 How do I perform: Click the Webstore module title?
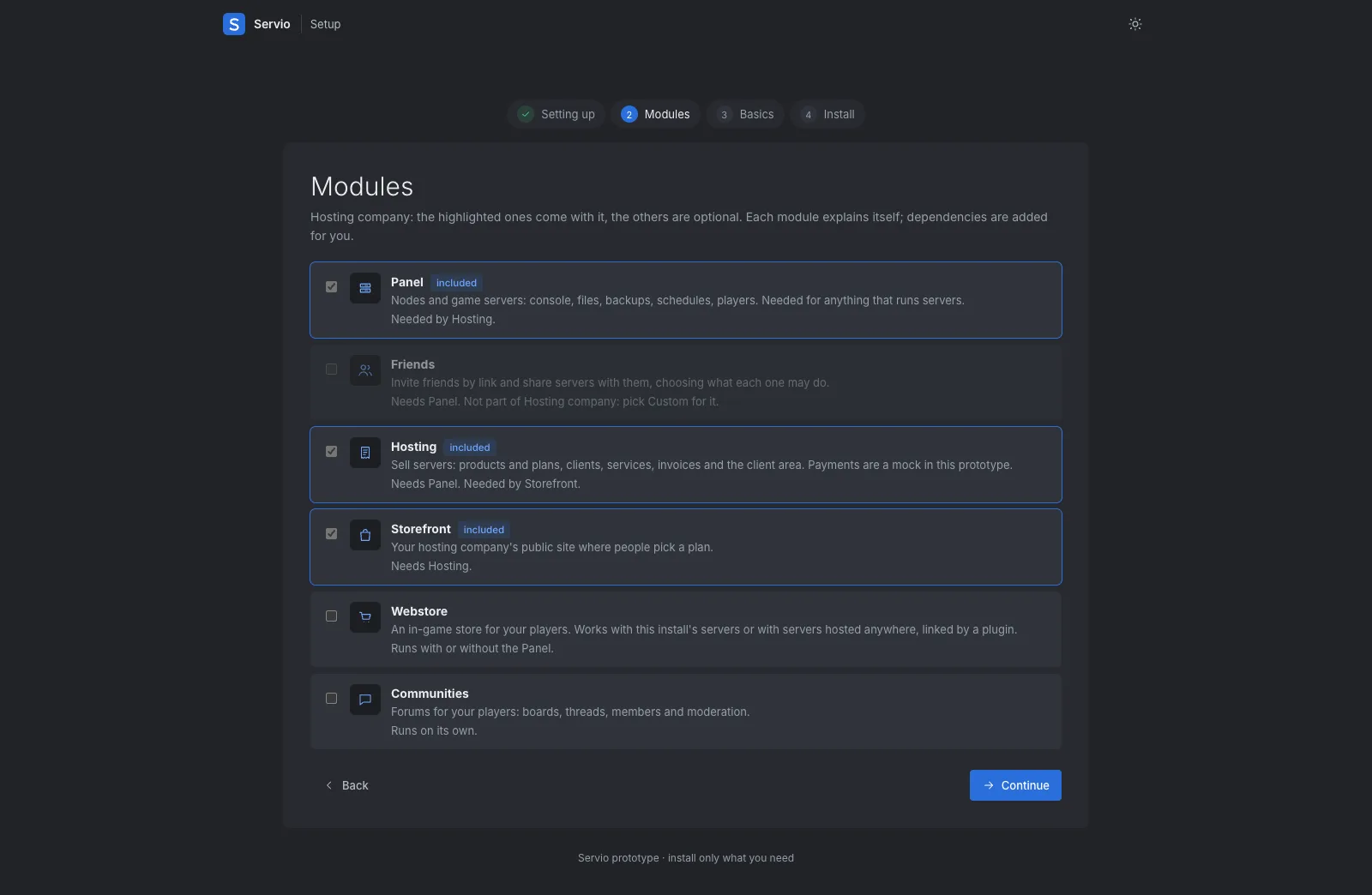pos(419,611)
